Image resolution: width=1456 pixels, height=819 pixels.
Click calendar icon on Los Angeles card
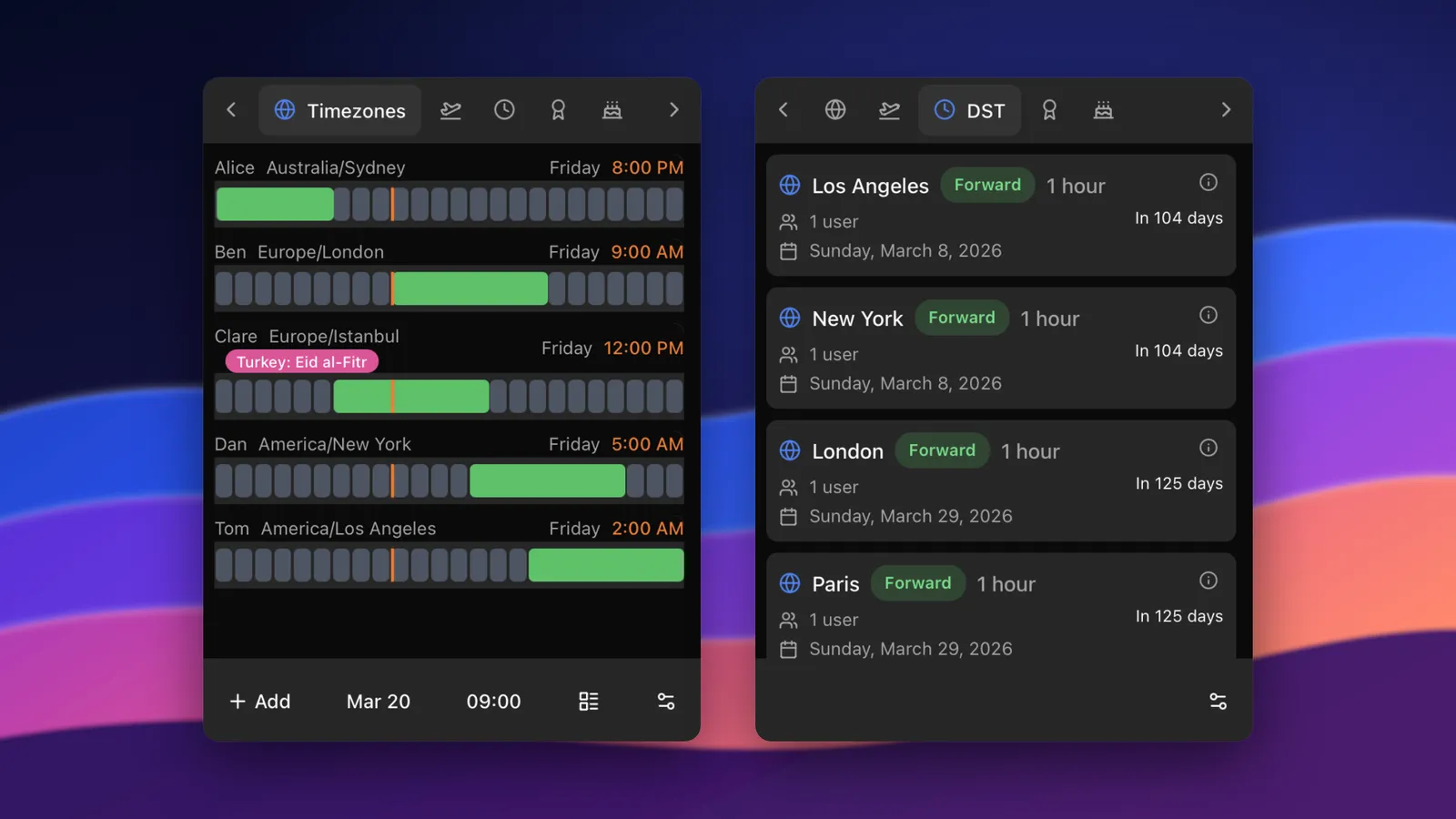click(789, 251)
